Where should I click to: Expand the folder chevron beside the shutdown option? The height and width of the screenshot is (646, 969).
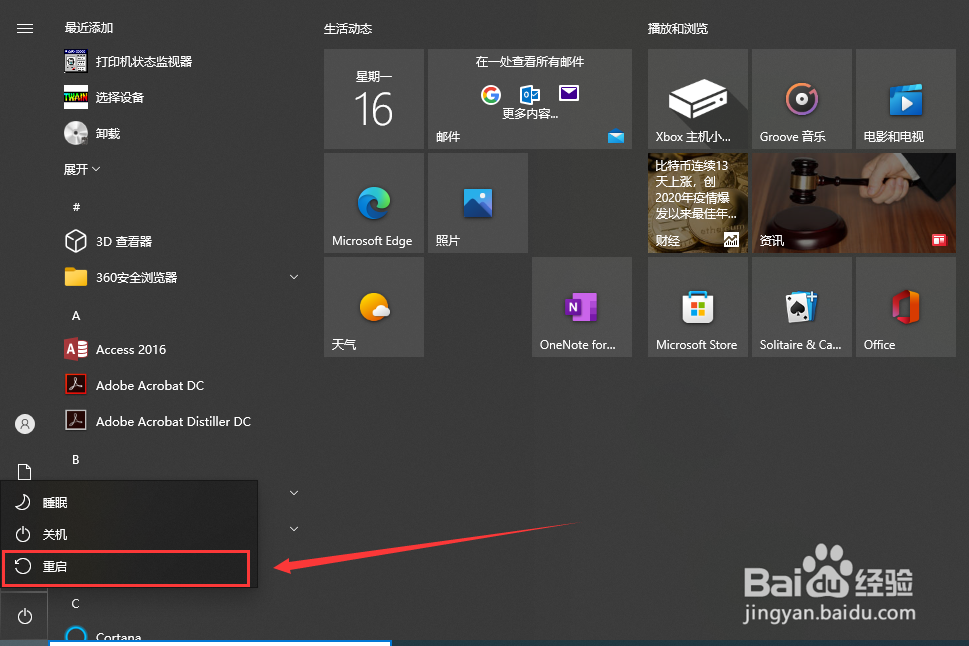click(x=294, y=529)
